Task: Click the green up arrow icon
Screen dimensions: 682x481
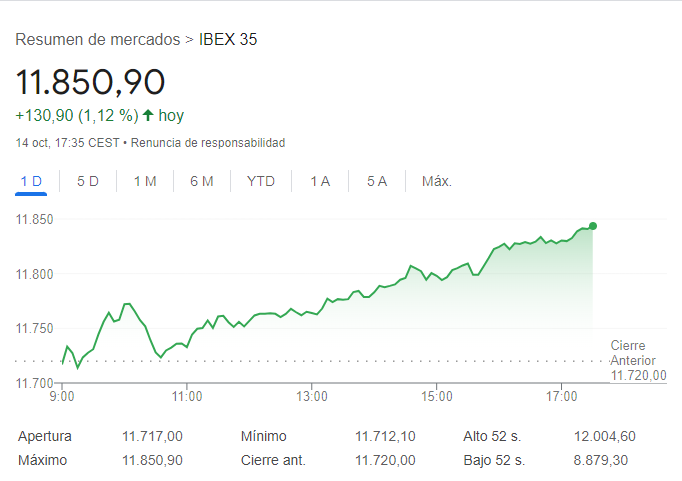Action: tap(148, 115)
